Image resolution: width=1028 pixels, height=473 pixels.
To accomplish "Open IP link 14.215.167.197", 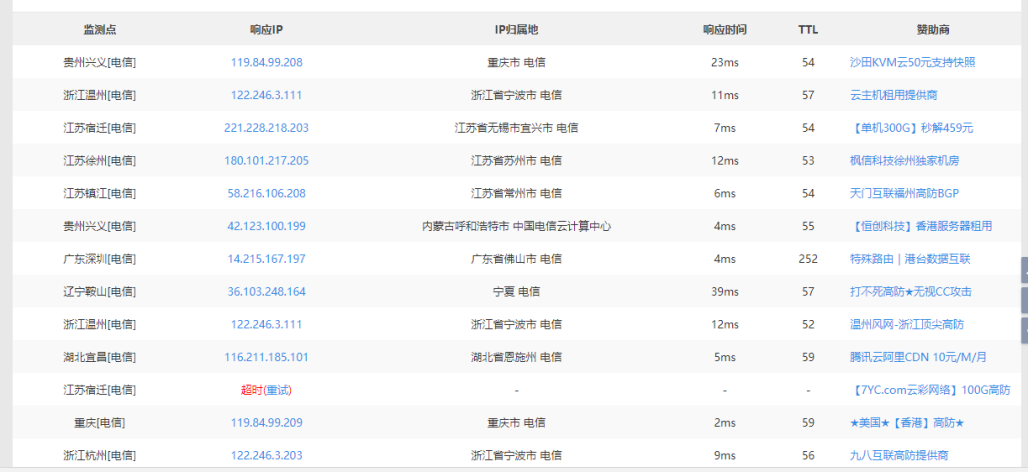I will click(x=266, y=259).
